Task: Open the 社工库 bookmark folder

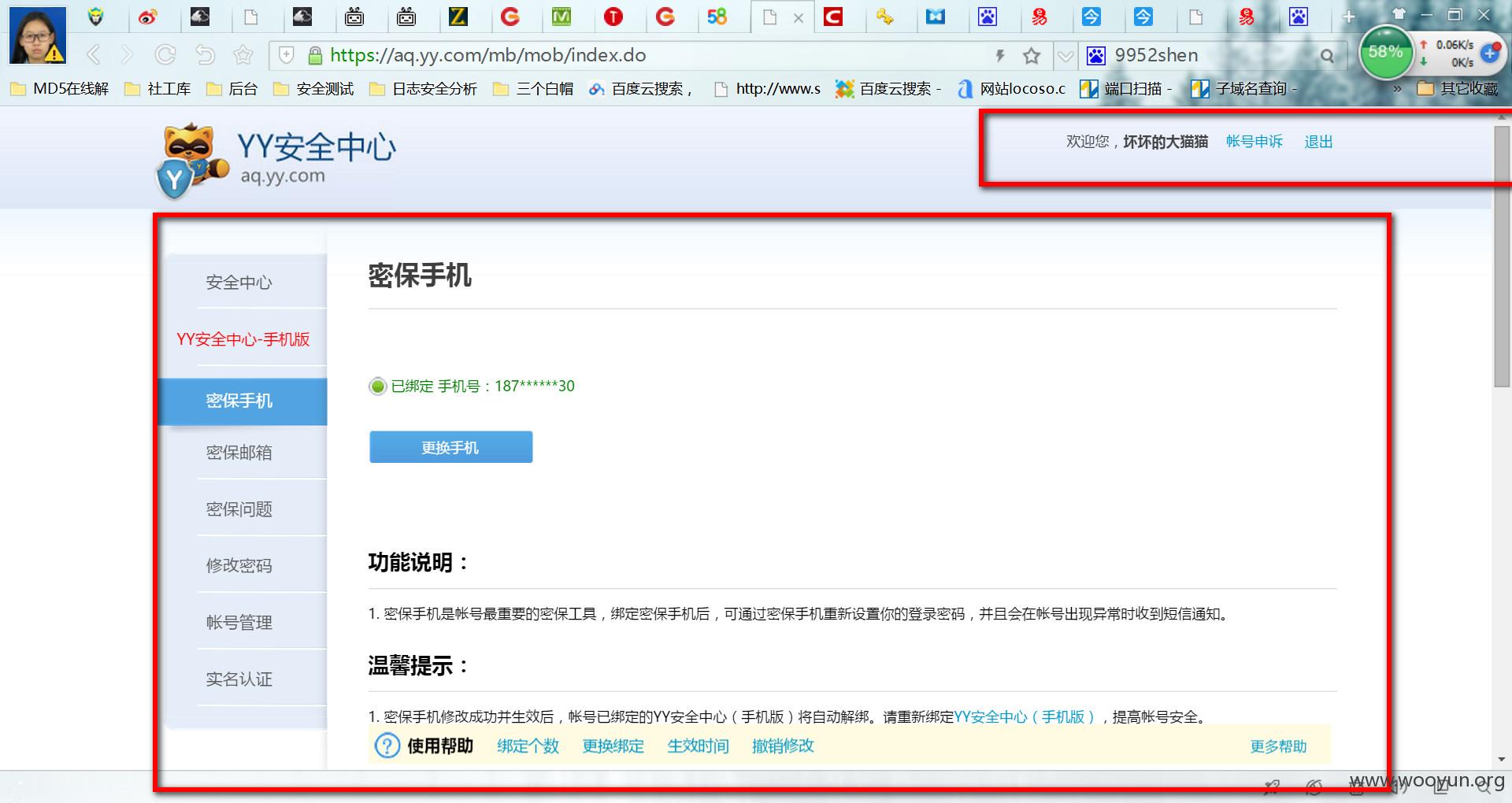Action: click(157, 89)
